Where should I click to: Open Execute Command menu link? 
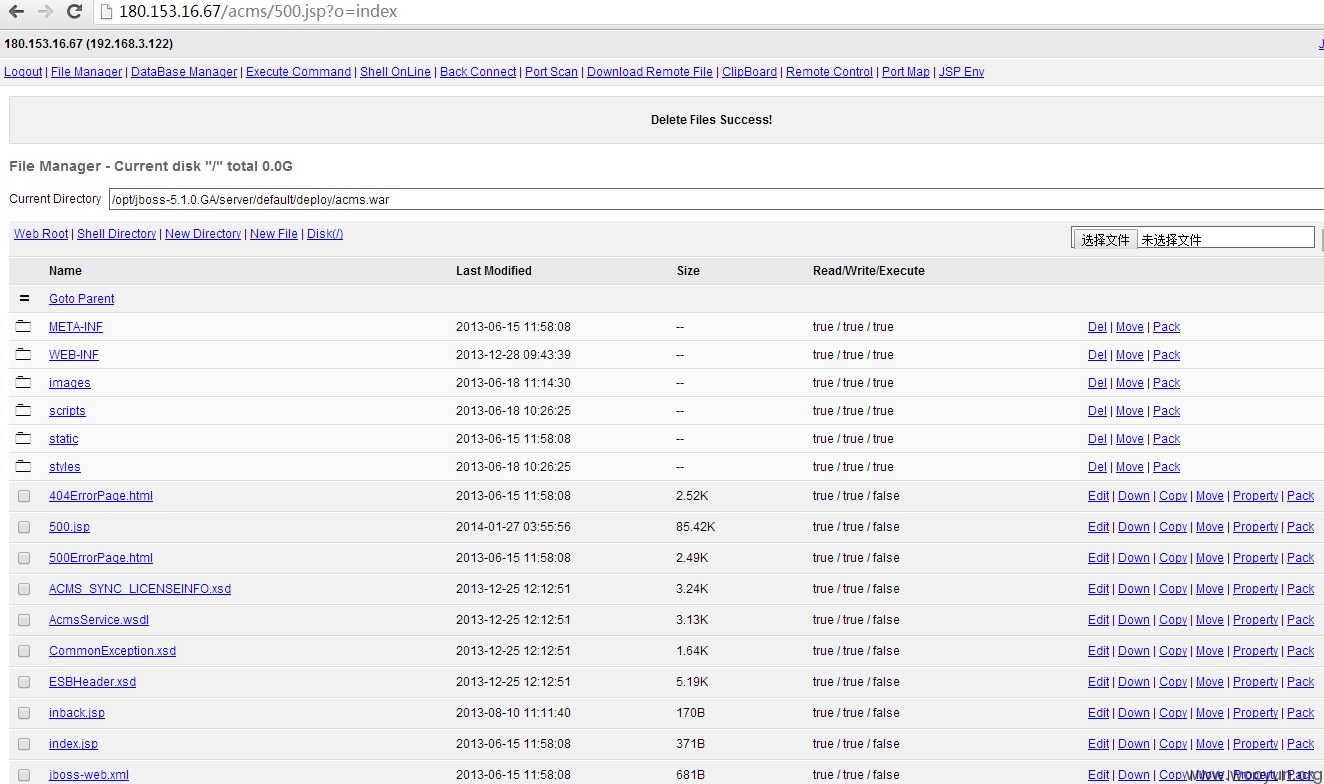(x=298, y=72)
